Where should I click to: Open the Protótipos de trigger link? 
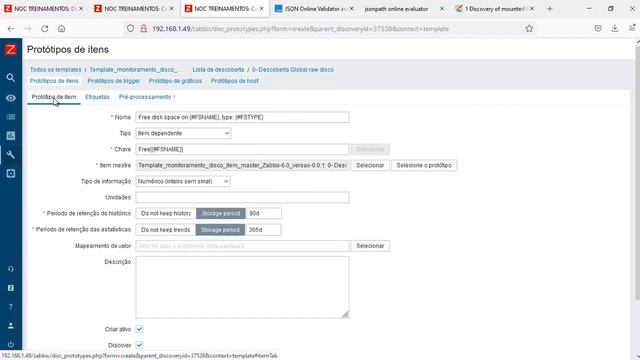(113, 81)
